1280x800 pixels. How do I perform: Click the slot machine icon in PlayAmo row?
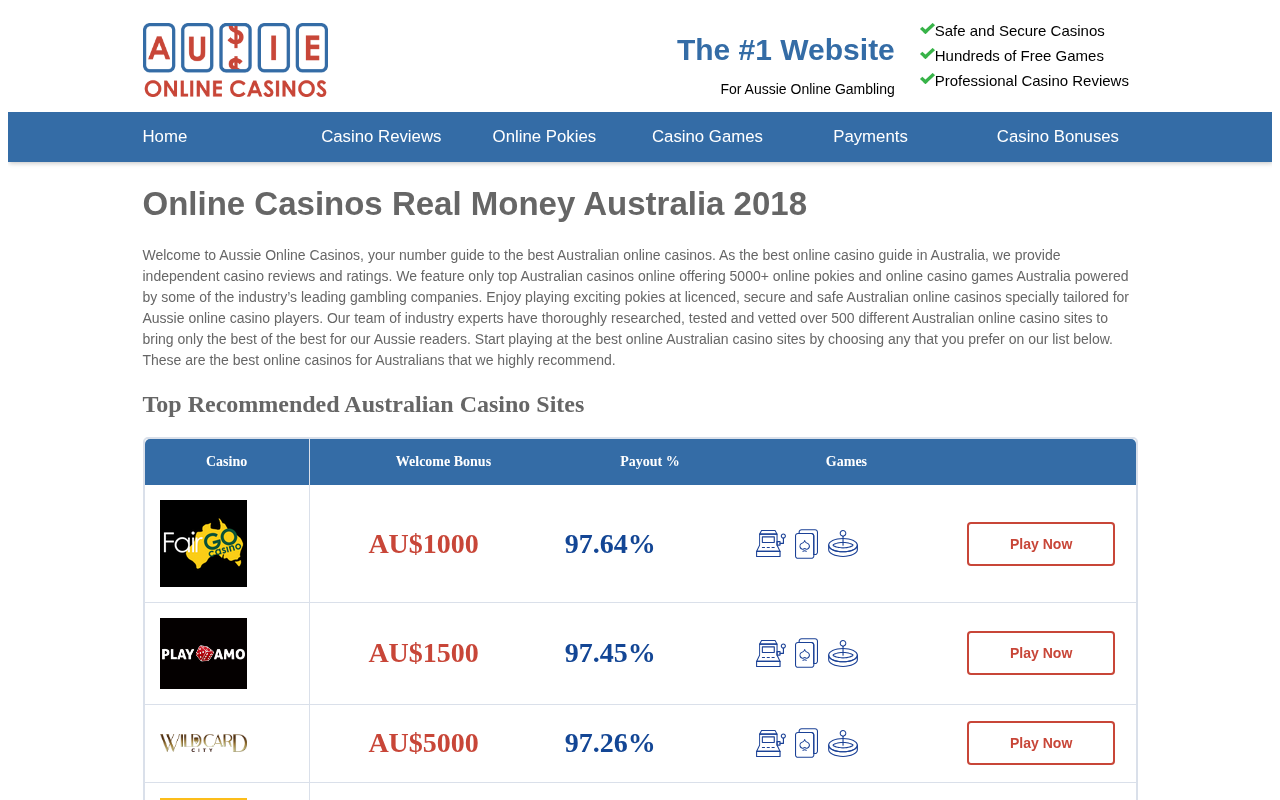click(x=770, y=653)
